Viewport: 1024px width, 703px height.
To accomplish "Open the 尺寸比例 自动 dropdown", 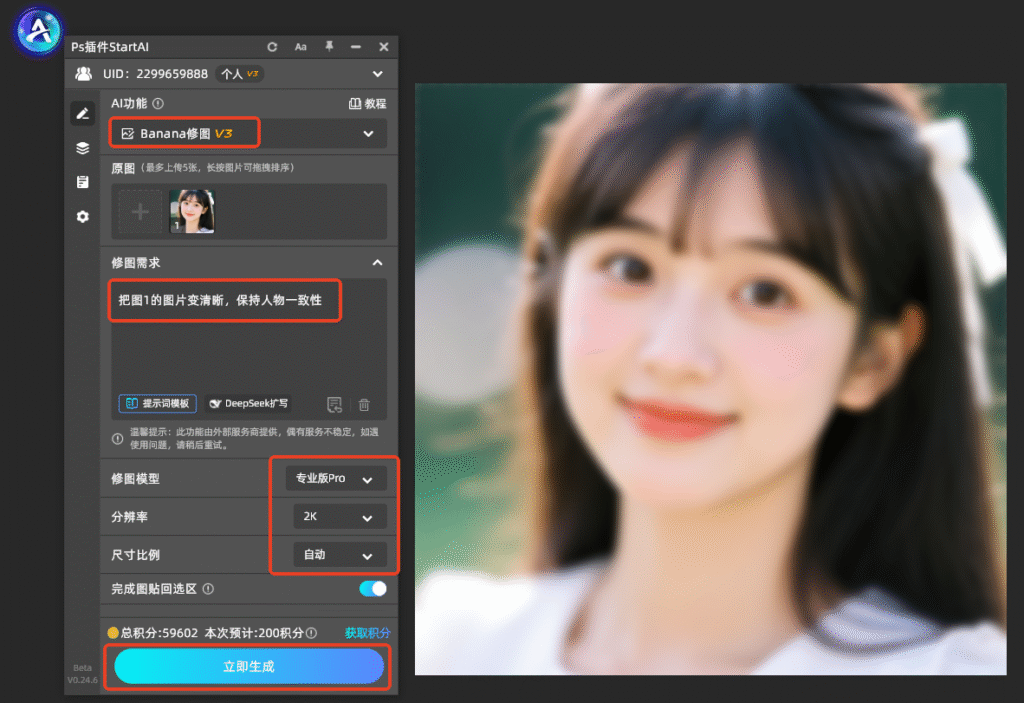I will pyautogui.click(x=340, y=555).
